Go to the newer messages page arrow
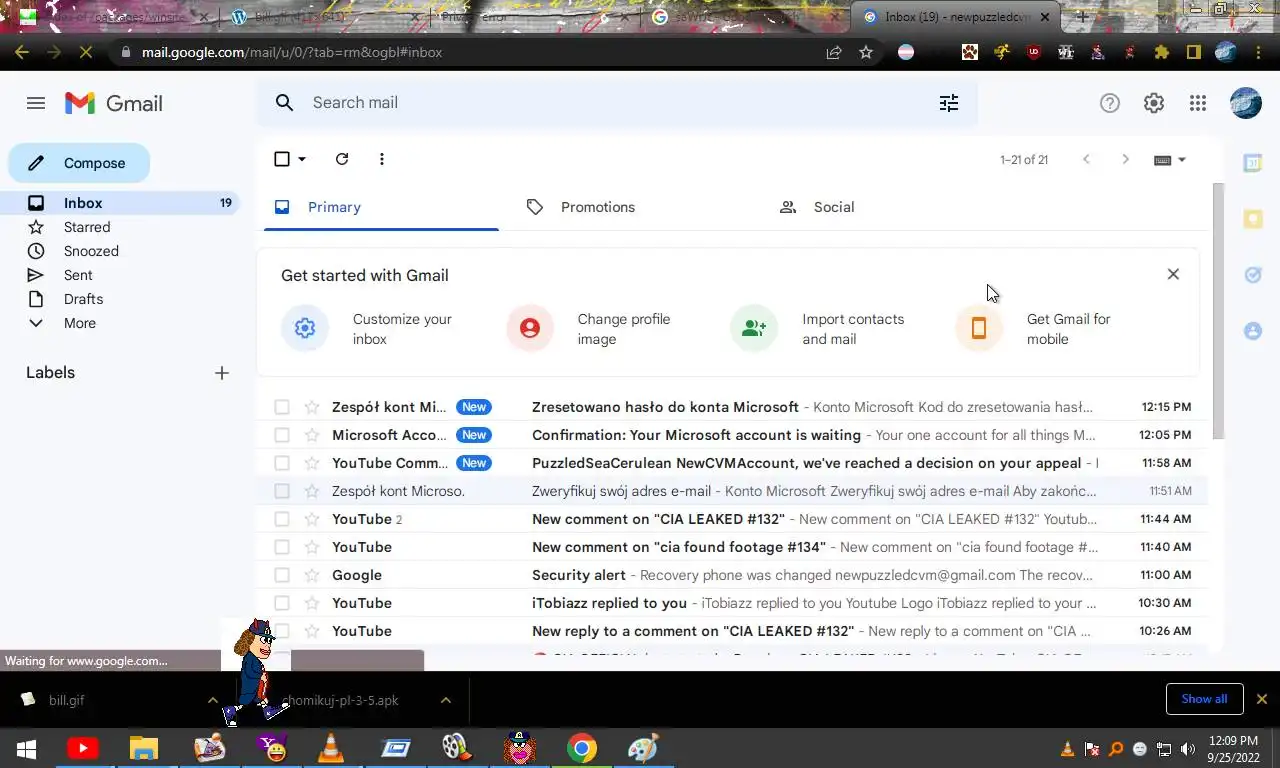The image size is (1280, 768). (x=1086, y=160)
